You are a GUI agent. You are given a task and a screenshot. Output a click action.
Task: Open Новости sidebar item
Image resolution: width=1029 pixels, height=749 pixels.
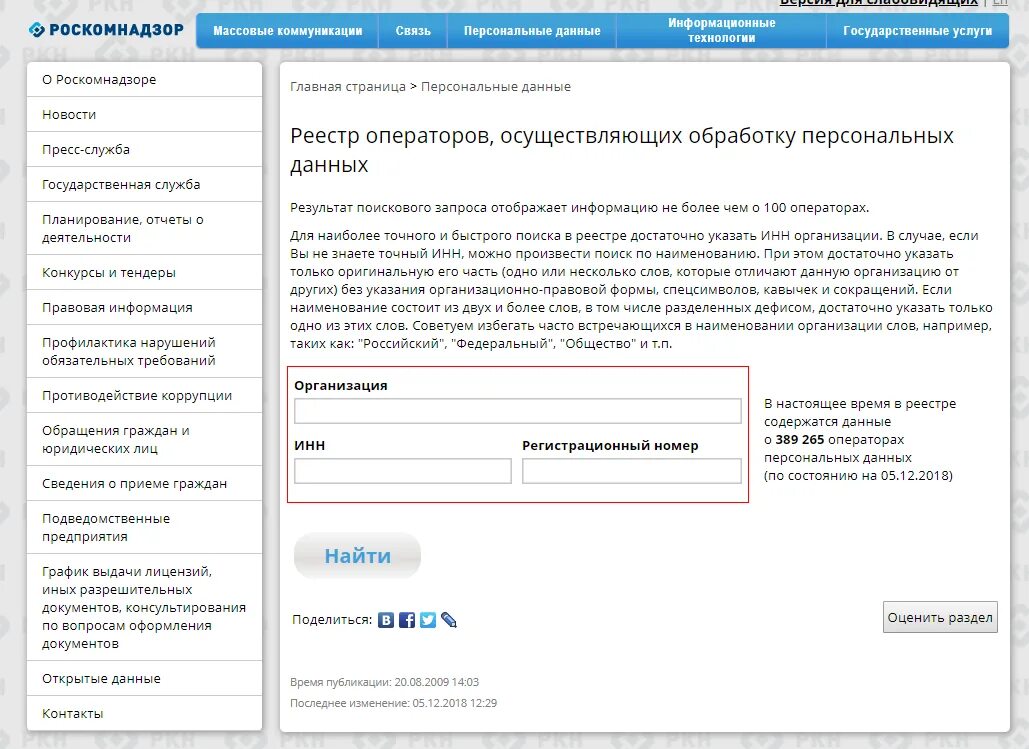point(144,114)
